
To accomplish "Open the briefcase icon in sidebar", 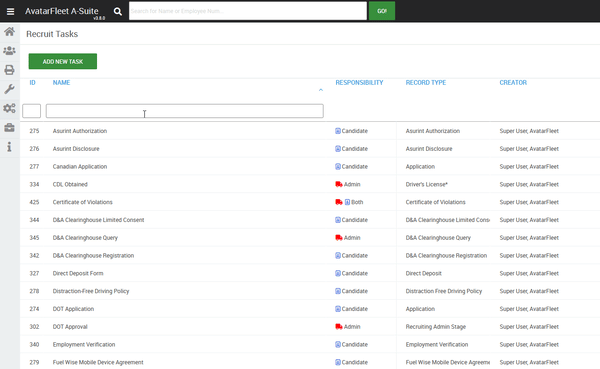I will pyautogui.click(x=10, y=127).
